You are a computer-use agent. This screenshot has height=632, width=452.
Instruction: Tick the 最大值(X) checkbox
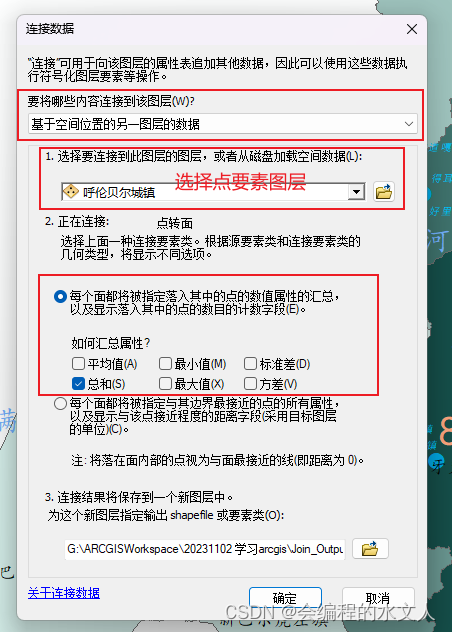(165, 384)
